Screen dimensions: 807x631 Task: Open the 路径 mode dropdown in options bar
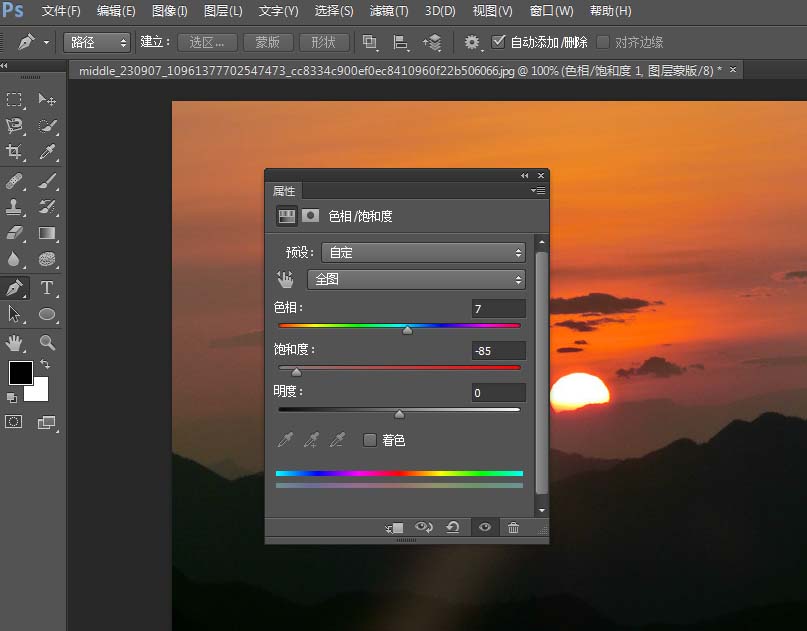[x=96, y=42]
